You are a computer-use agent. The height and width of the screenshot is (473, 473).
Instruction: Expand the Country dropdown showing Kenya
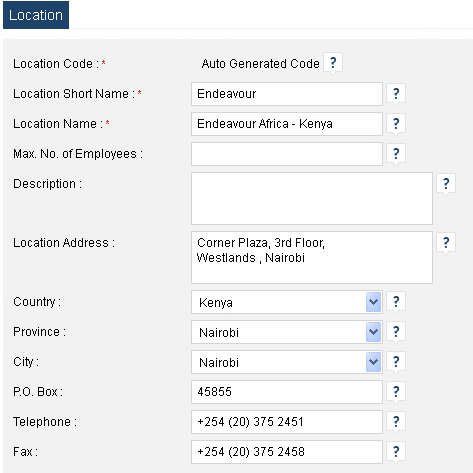pos(373,302)
